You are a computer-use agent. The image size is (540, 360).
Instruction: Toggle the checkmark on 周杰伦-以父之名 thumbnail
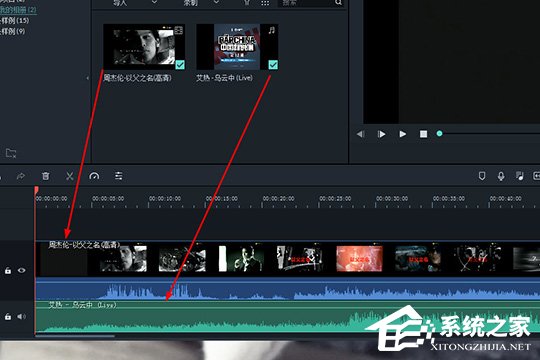click(180, 65)
